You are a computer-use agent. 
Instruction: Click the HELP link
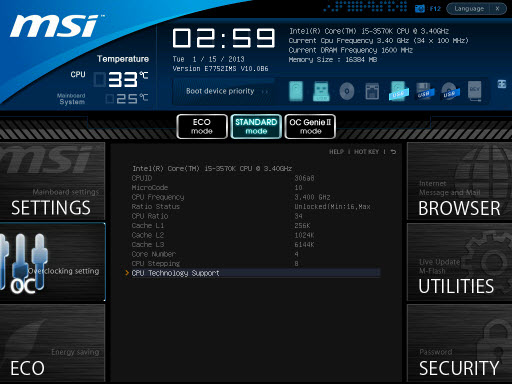[x=336, y=152]
